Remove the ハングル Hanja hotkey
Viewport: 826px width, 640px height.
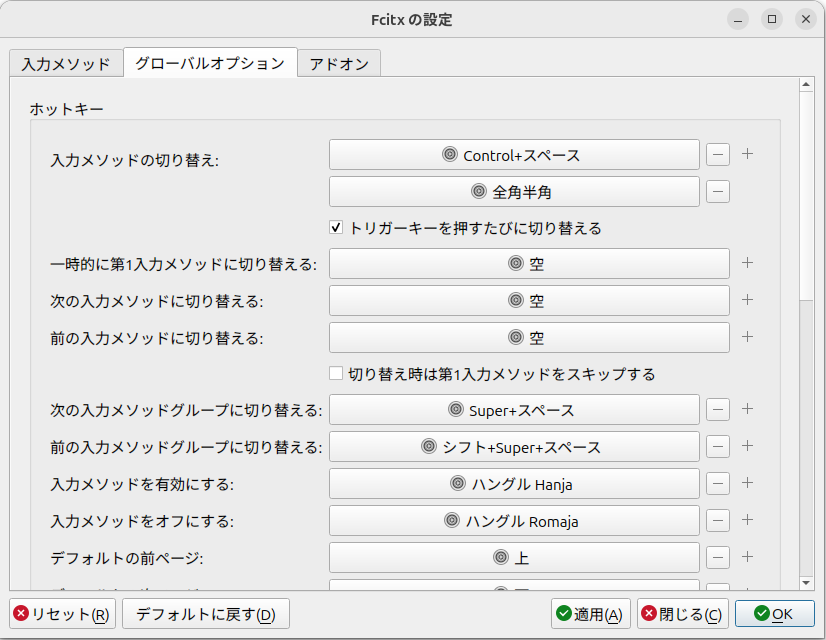click(x=718, y=484)
